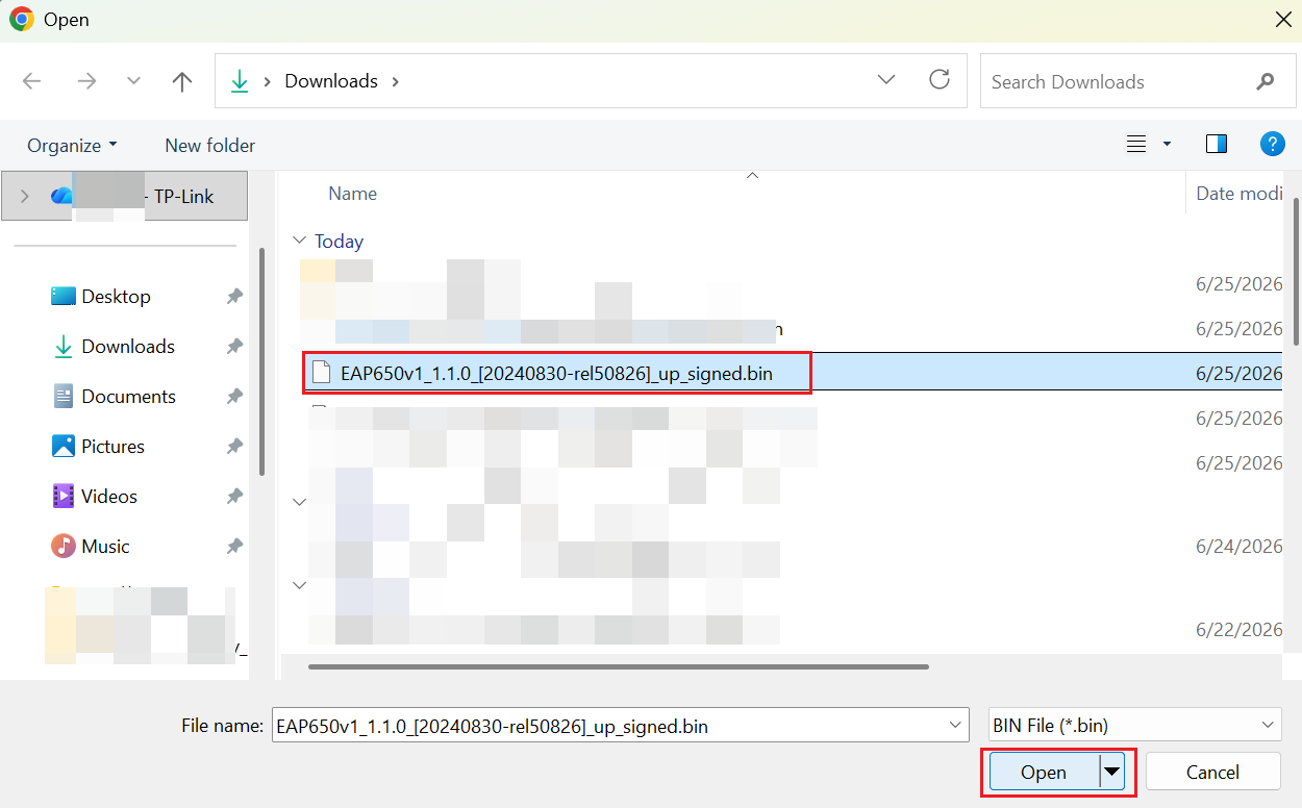
Task: Open Desktop in the sidebar
Action: tap(116, 296)
